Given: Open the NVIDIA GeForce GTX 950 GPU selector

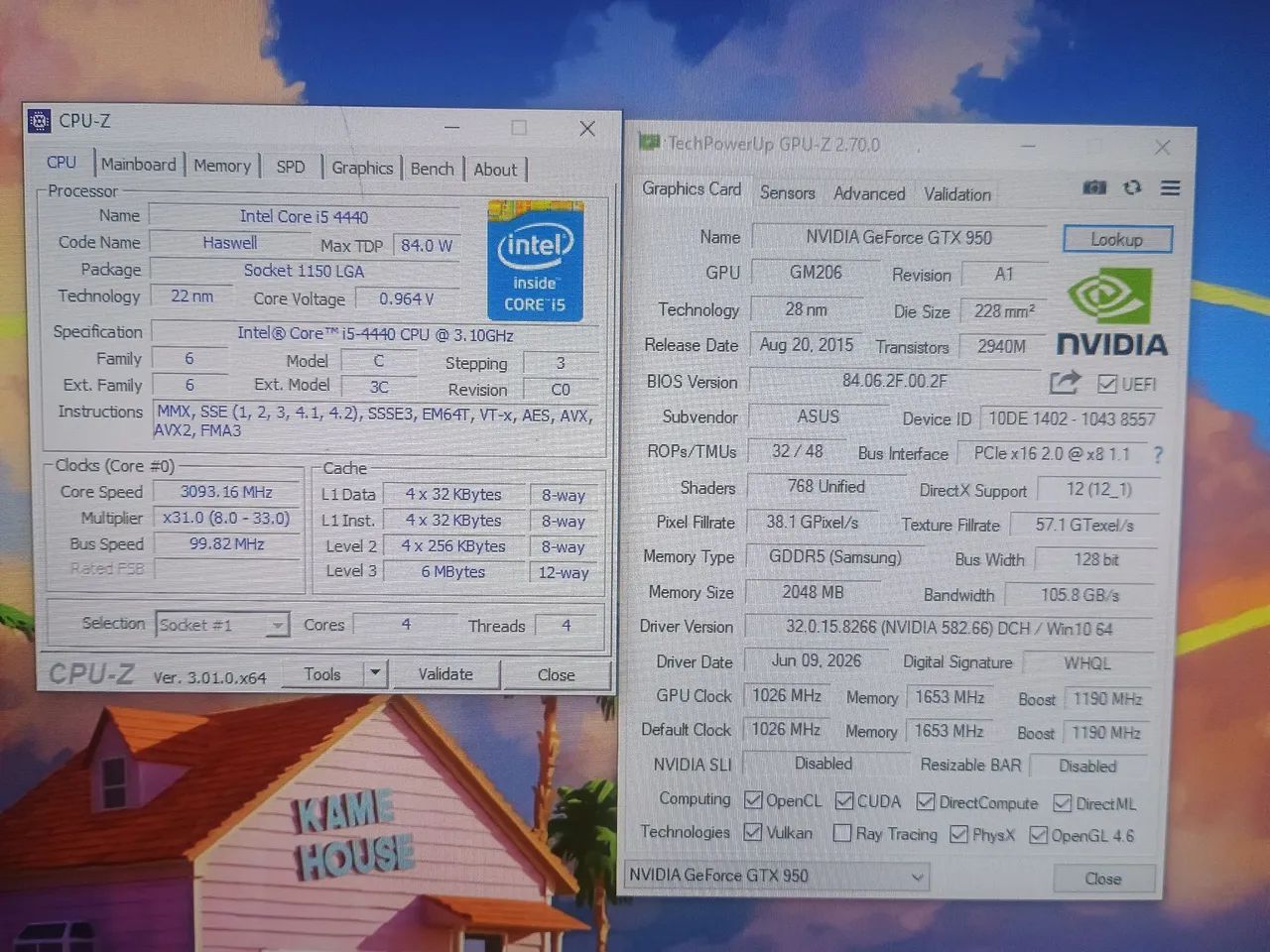Looking at the screenshot, I should pyautogui.click(x=776, y=876).
